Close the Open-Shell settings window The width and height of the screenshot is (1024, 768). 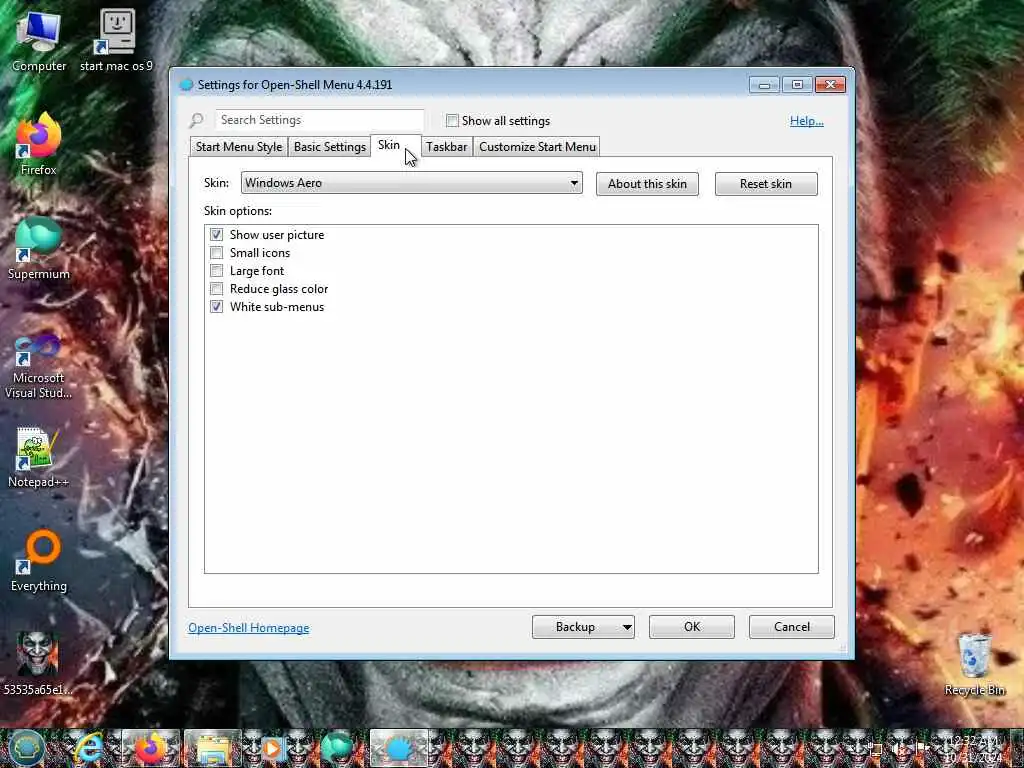pos(830,84)
